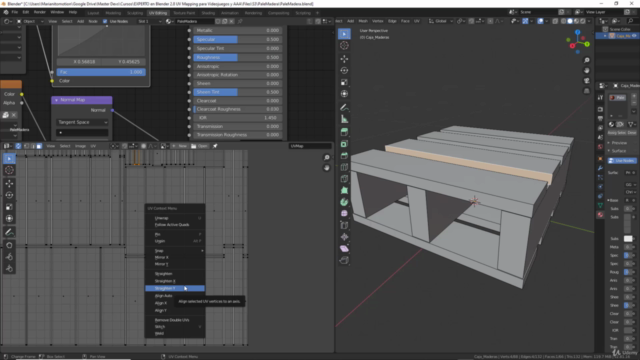Select the Bevel tool
This screenshot has width=640, height=360.
(x=344, y=156)
